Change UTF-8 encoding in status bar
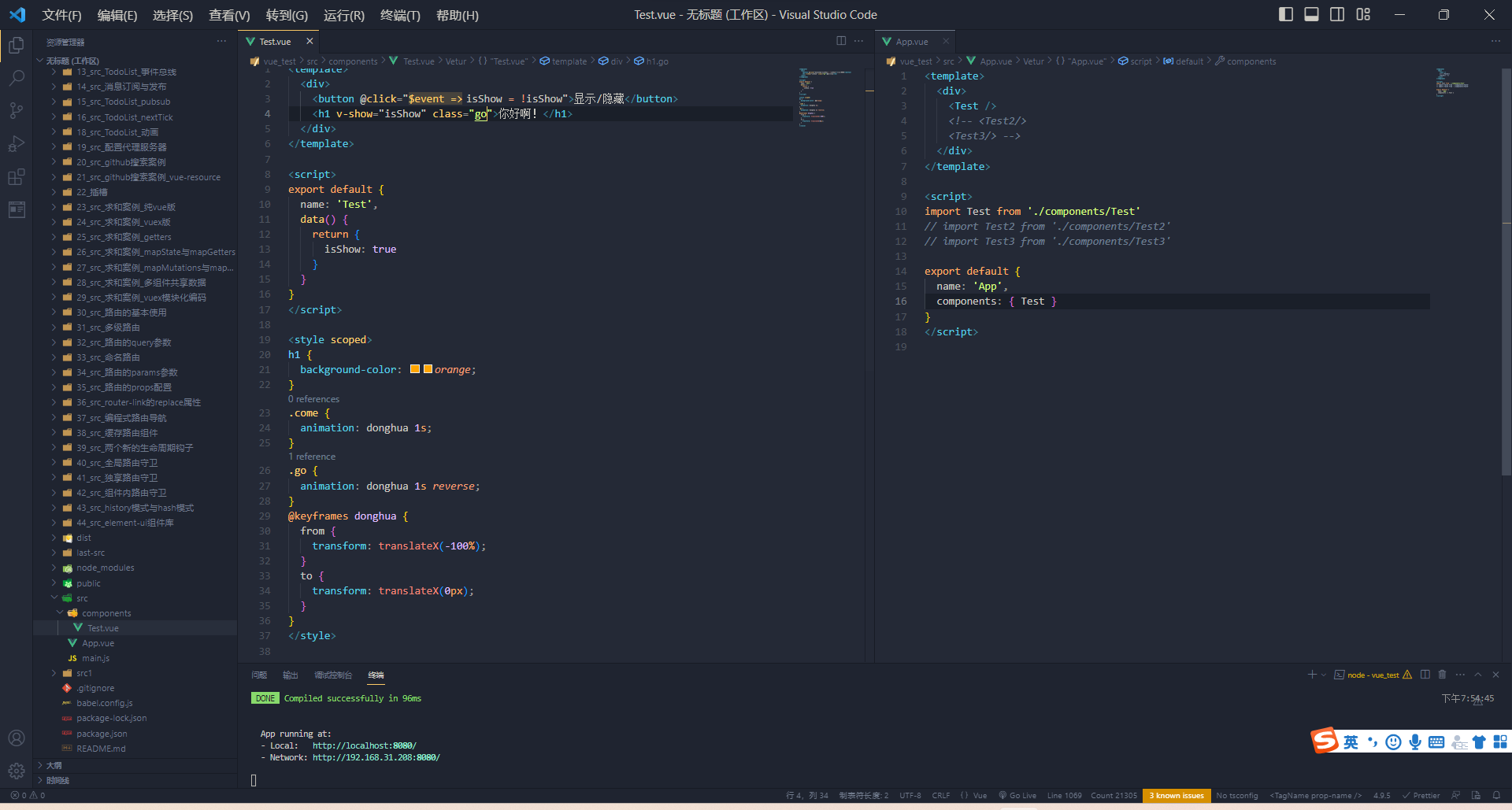The image size is (1512, 810). pyautogui.click(x=910, y=795)
